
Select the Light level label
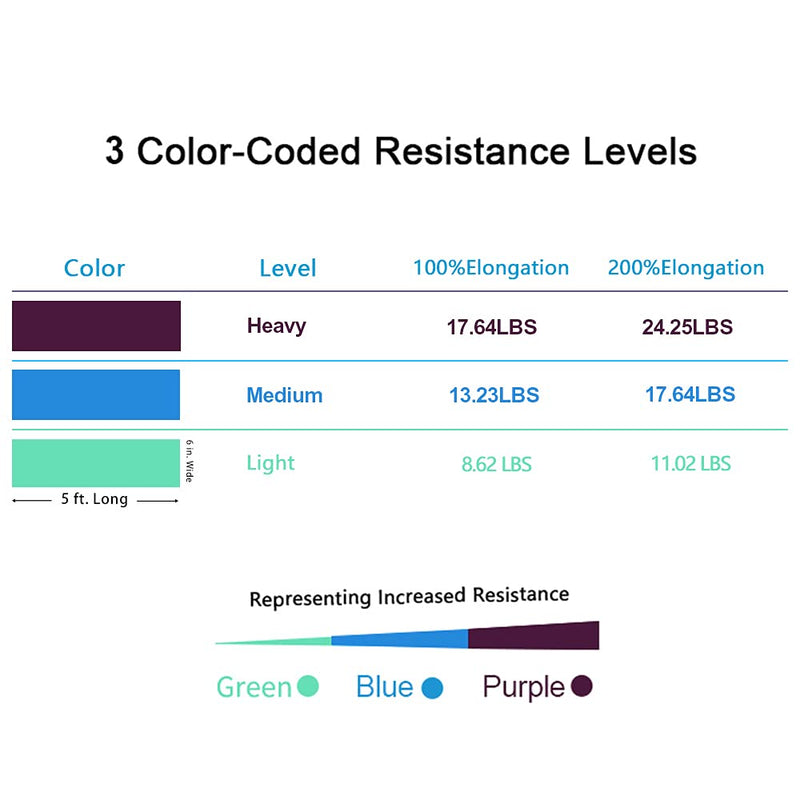point(271,463)
